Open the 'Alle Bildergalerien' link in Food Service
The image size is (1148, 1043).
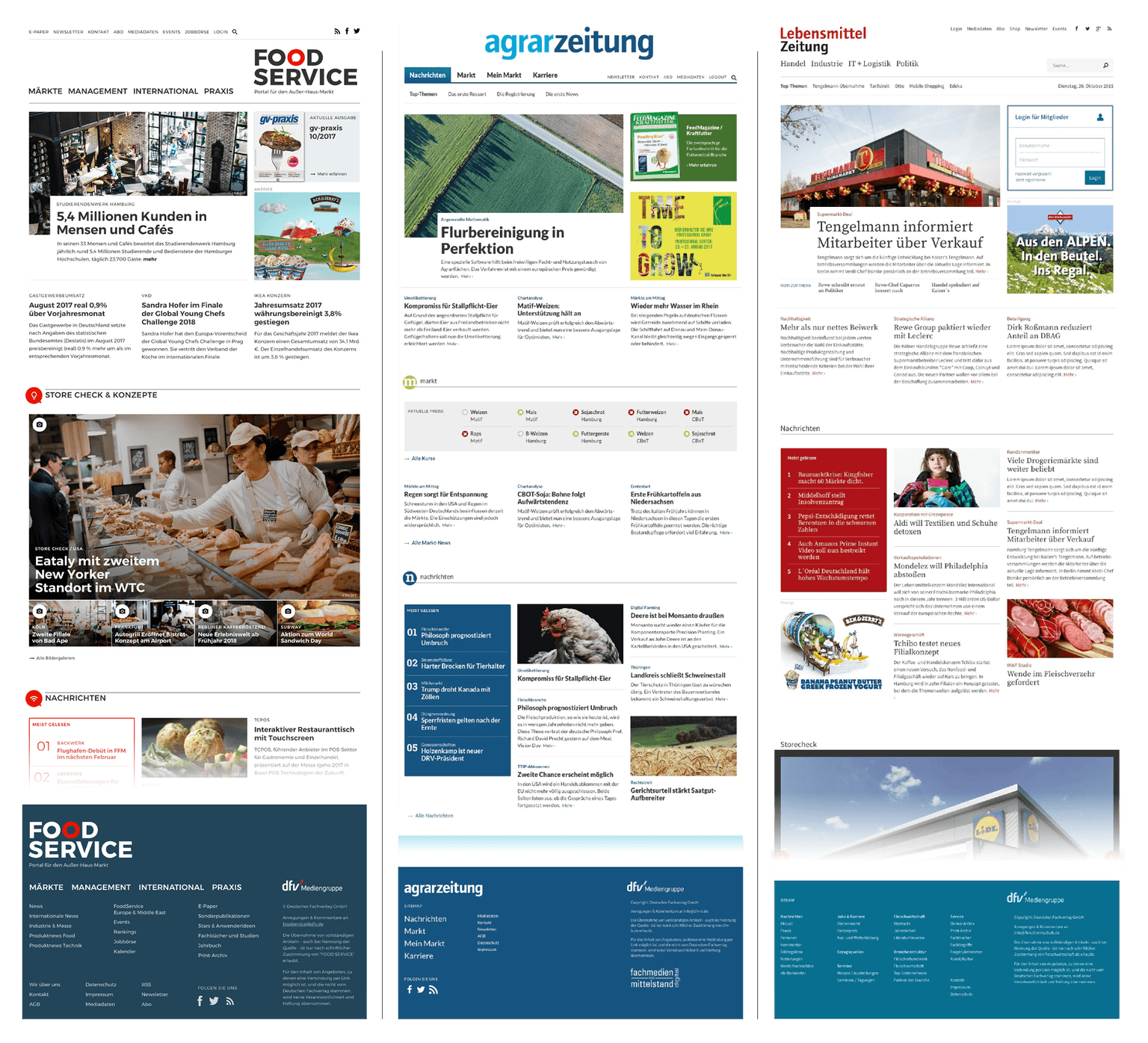point(52,658)
